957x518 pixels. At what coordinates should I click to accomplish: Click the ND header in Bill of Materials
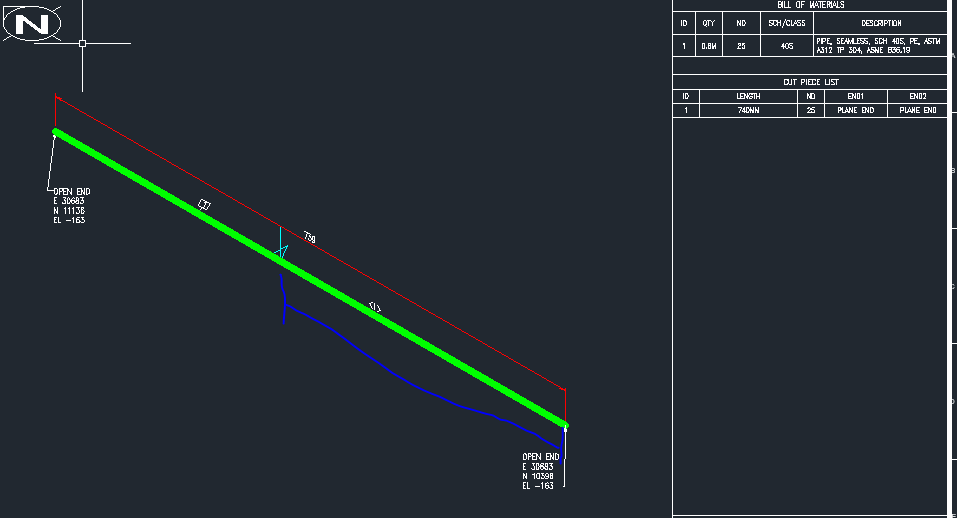pos(741,23)
